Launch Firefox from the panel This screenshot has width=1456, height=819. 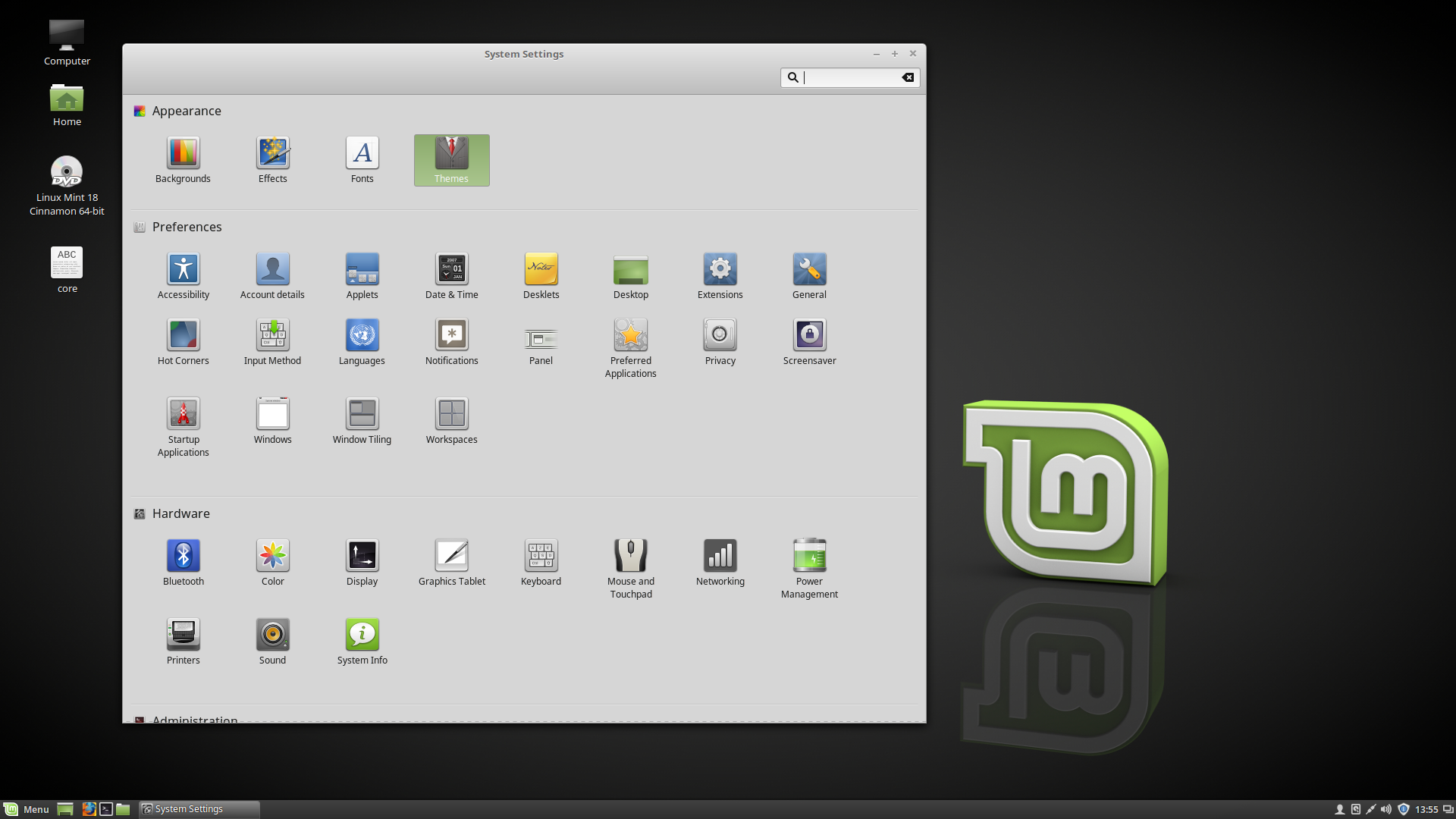[x=89, y=809]
